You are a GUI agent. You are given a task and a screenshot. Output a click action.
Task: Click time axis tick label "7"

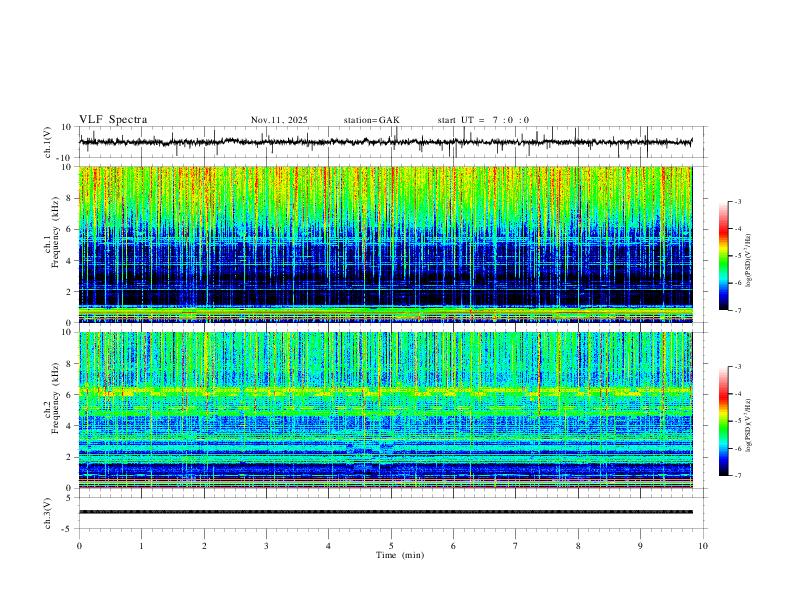click(x=516, y=546)
